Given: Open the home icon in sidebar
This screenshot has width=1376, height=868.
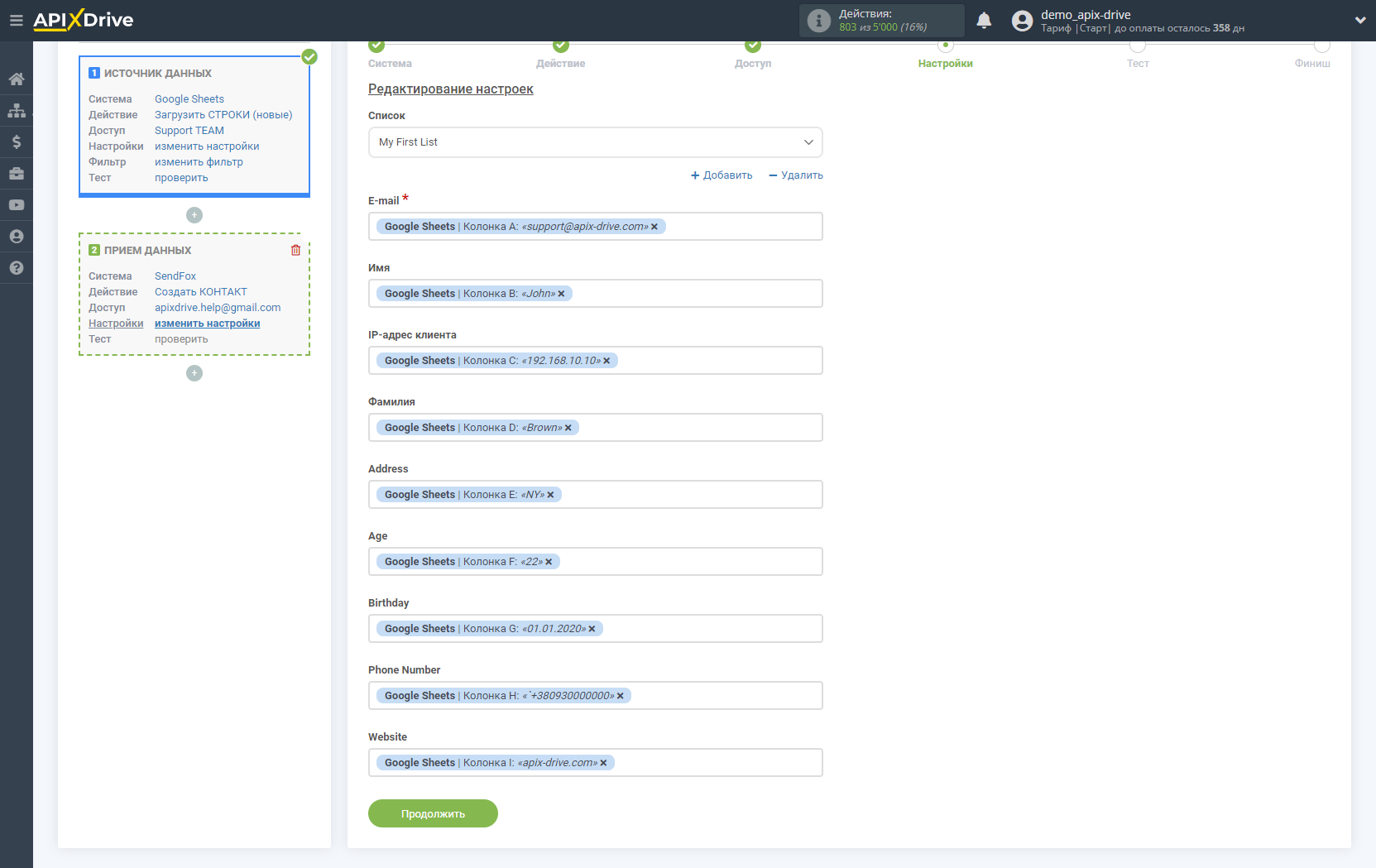Looking at the screenshot, I should 17,79.
